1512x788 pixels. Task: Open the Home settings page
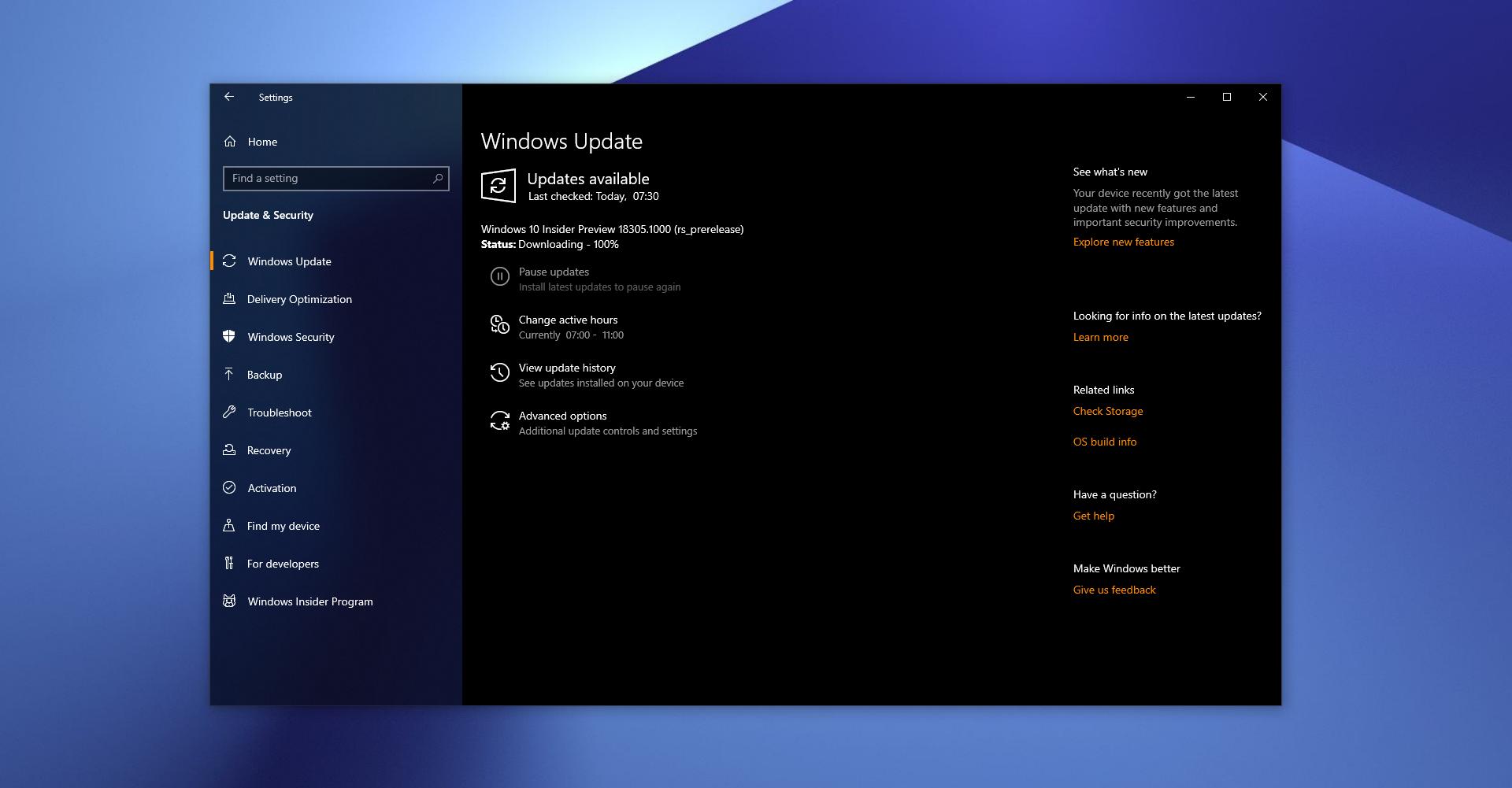tap(335, 142)
